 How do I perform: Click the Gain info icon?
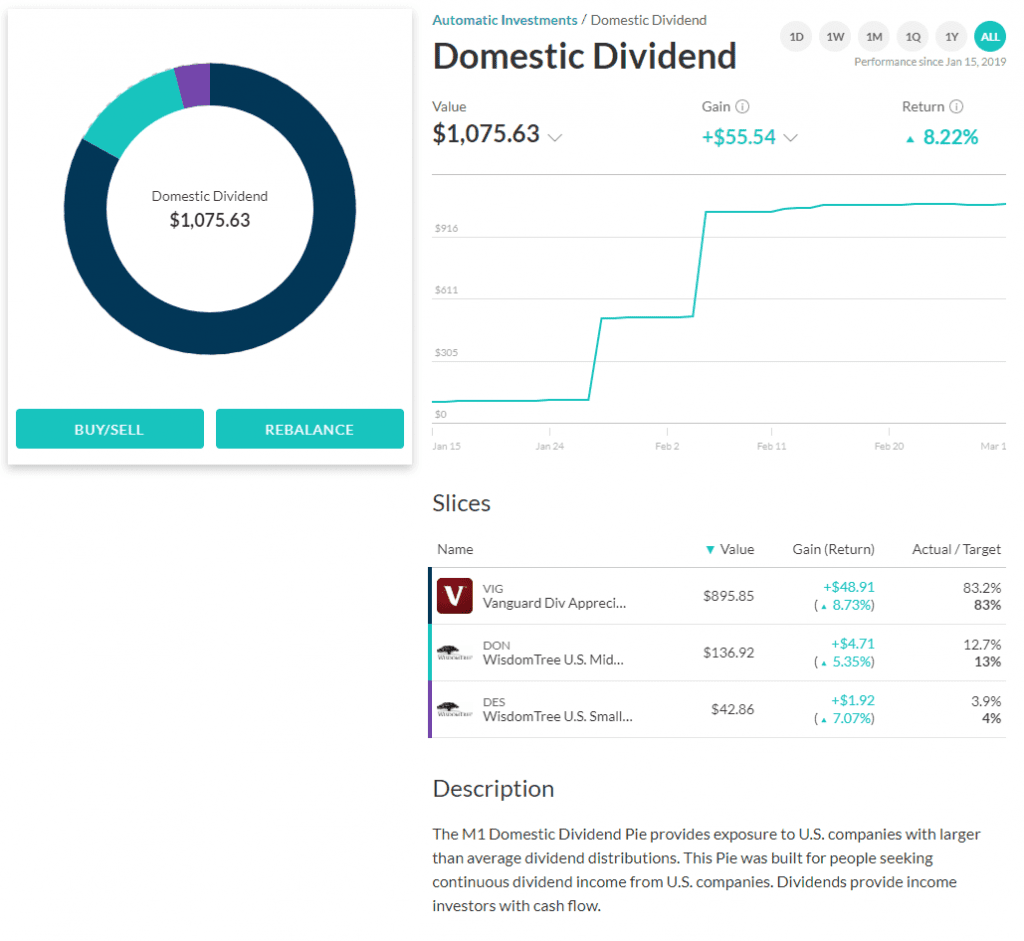(743, 106)
